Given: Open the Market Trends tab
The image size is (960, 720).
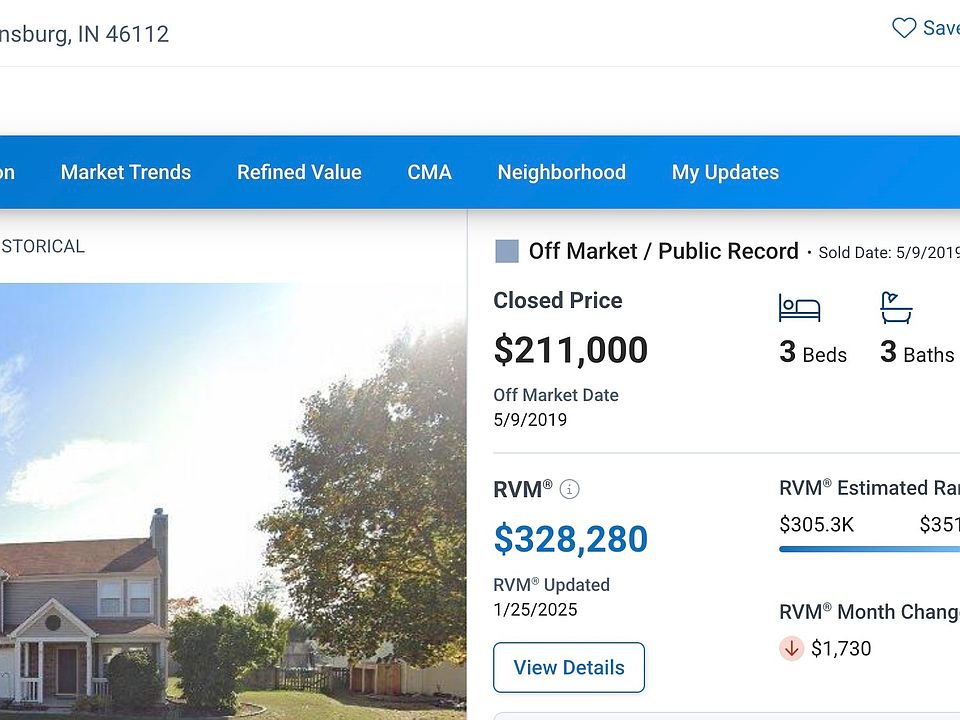Looking at the screenshot, I should 126,172.
